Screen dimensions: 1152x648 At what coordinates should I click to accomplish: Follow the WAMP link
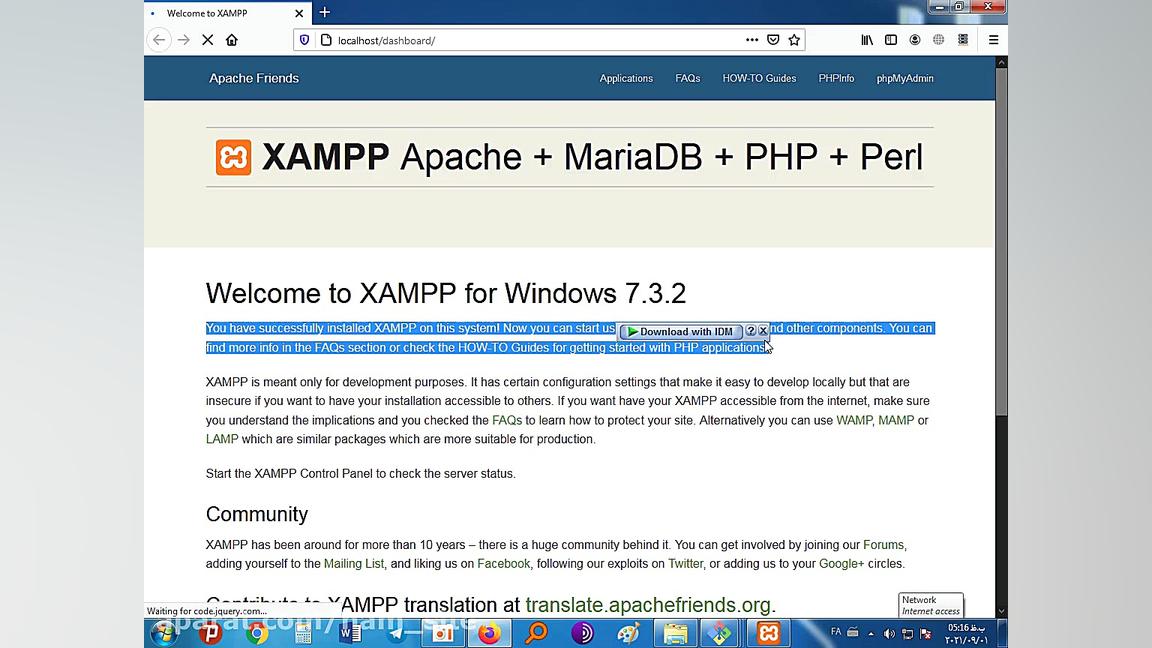(x=854, y=420)
